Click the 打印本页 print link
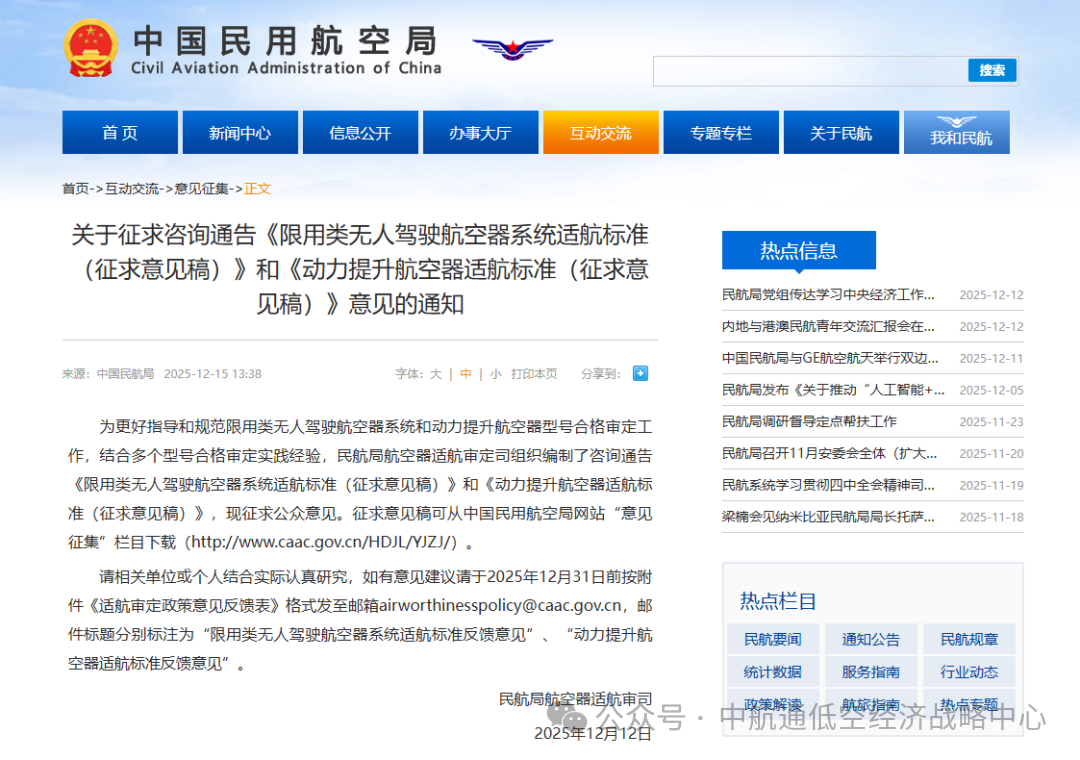1080x760 pixels. tap(534, 374)
